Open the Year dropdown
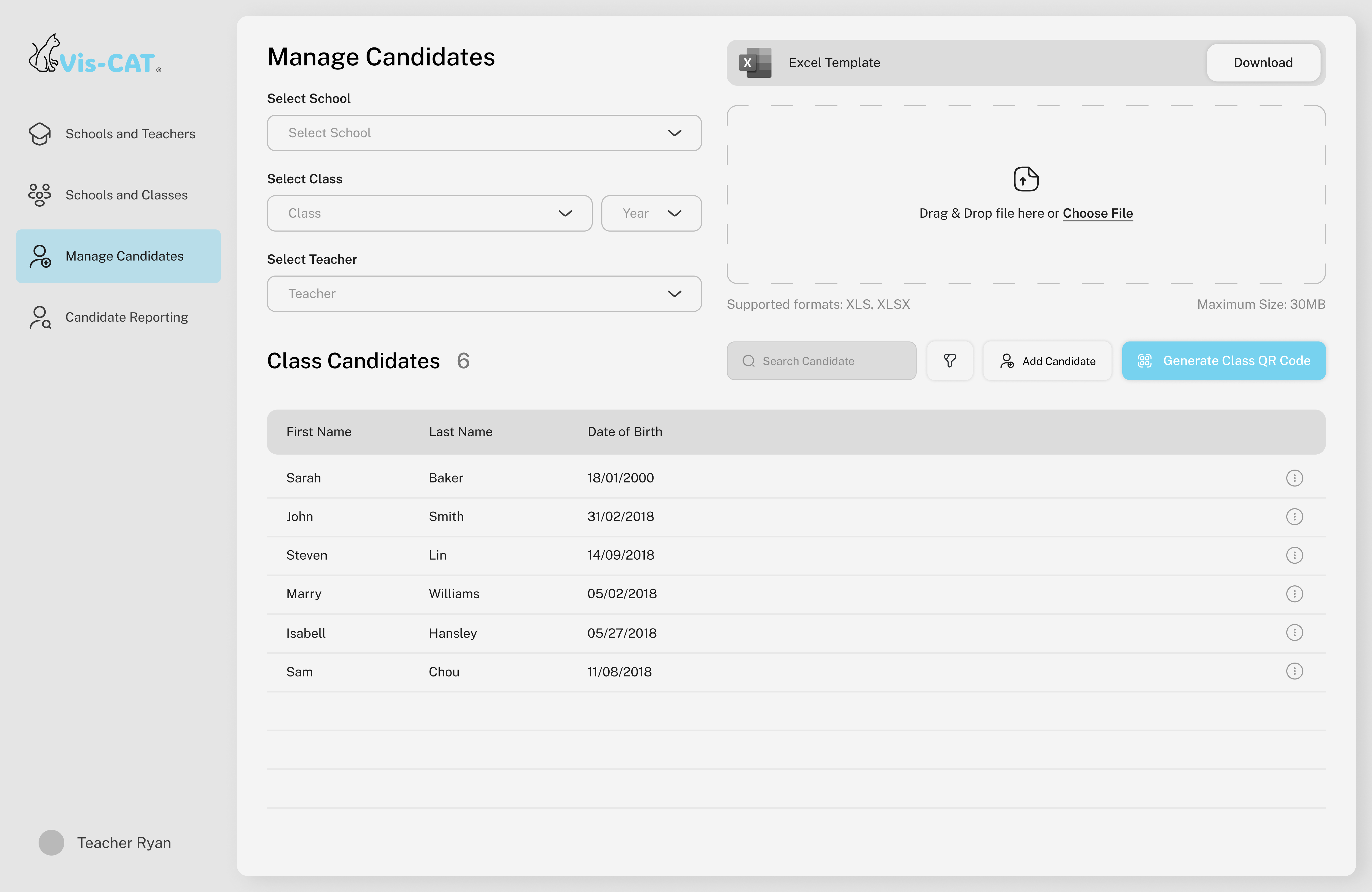Screen dimensions: 1372x892 pos(651,213)
